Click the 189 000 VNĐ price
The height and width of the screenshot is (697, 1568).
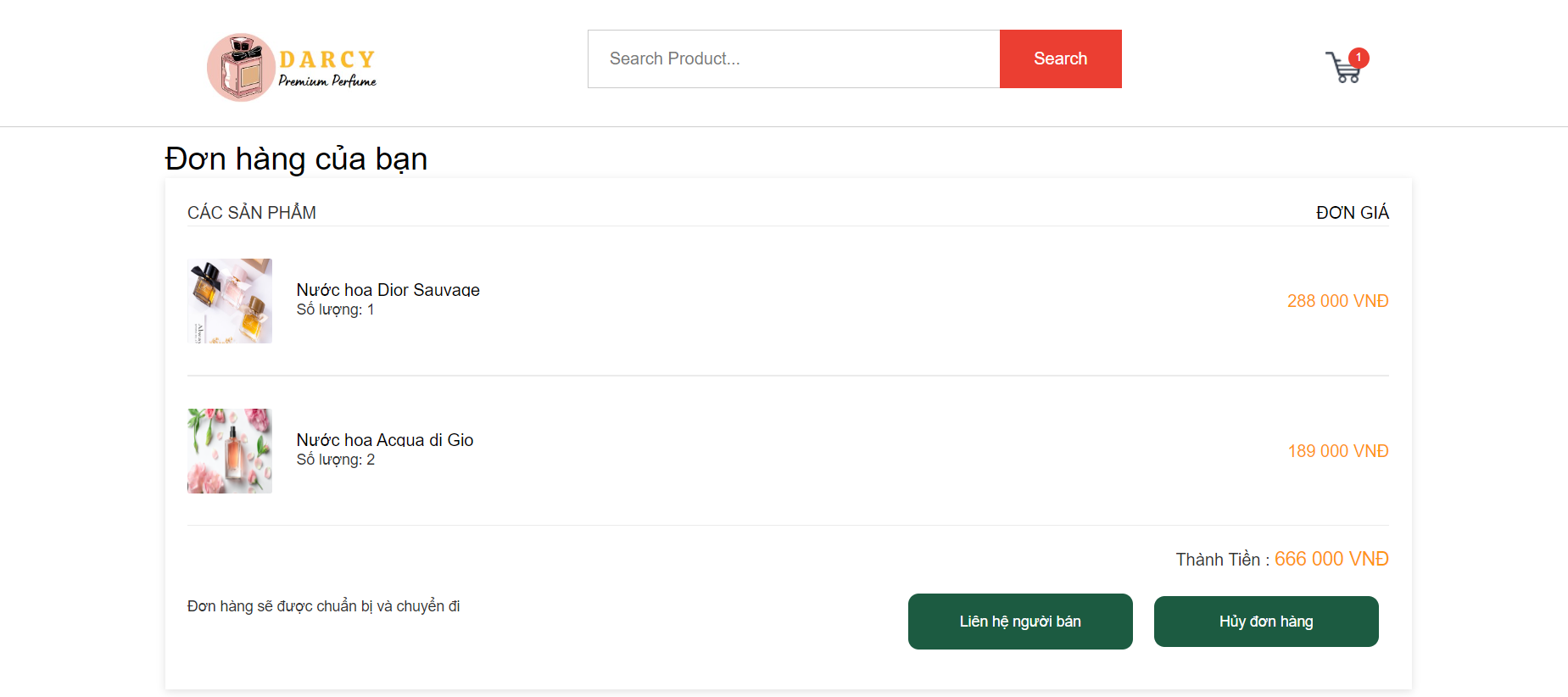[1338, 451]
